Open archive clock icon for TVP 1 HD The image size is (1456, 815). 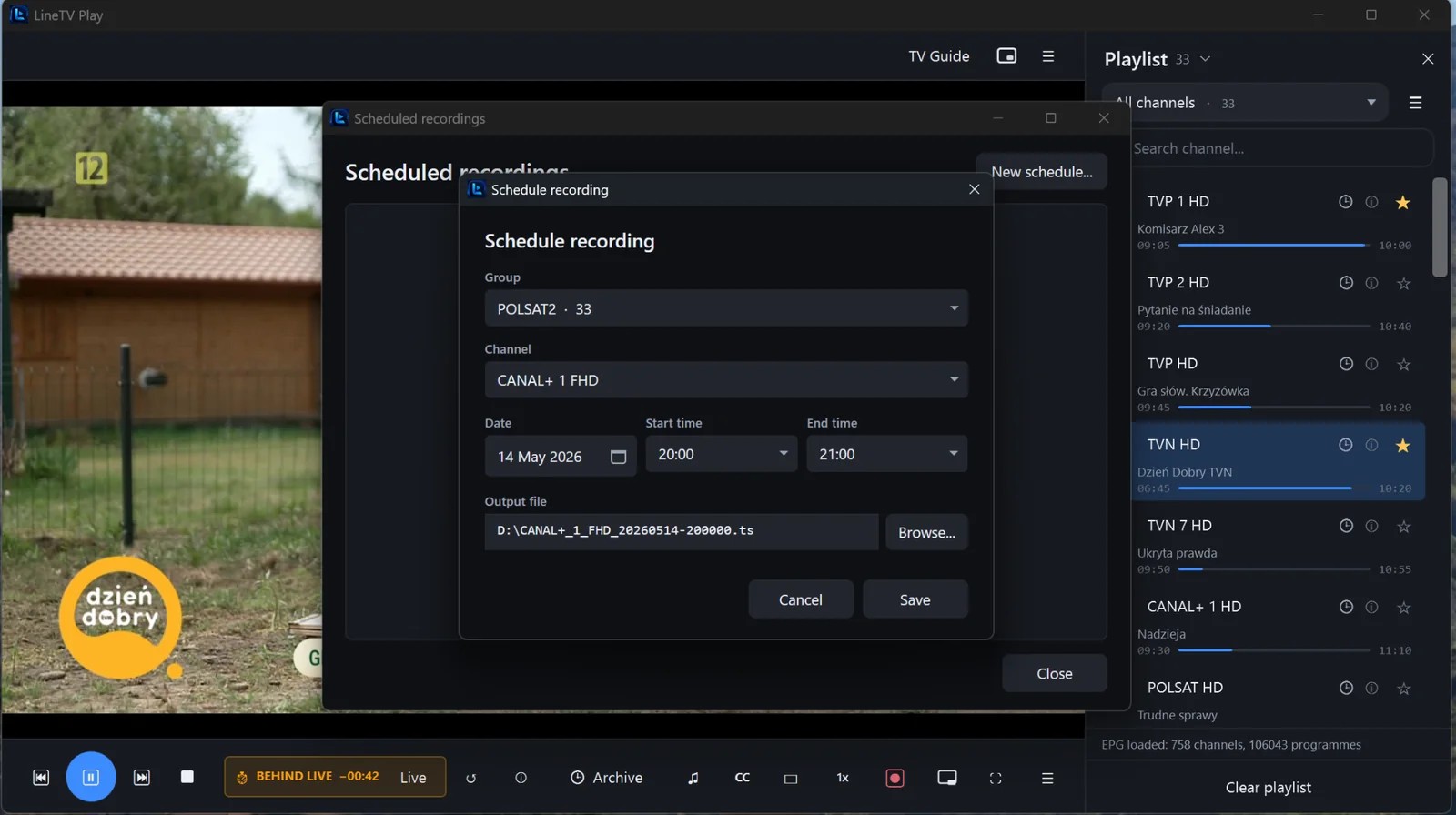coord(1345,202)
